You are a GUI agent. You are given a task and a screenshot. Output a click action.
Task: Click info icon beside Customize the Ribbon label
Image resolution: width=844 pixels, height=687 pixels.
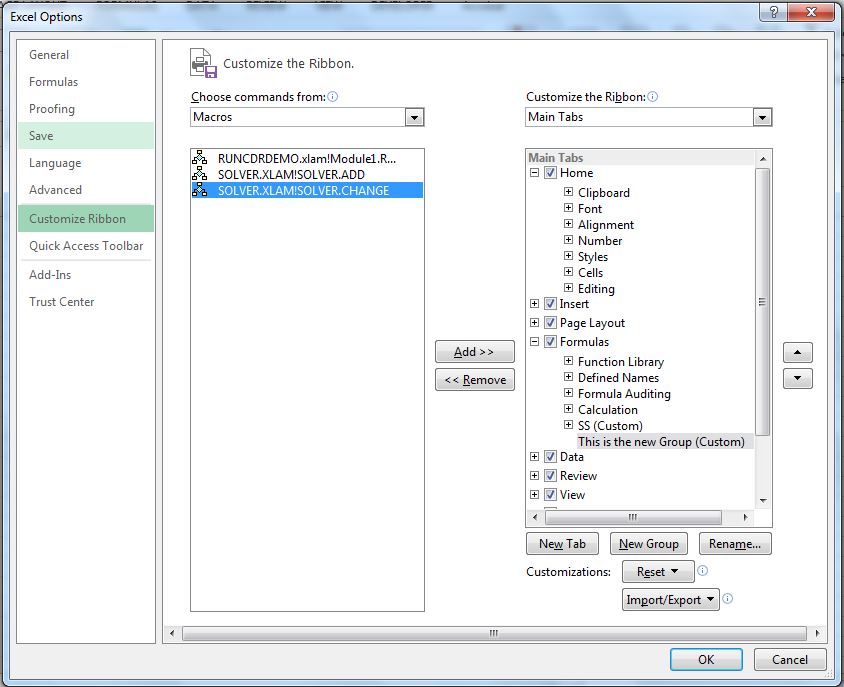coord(652,96)
